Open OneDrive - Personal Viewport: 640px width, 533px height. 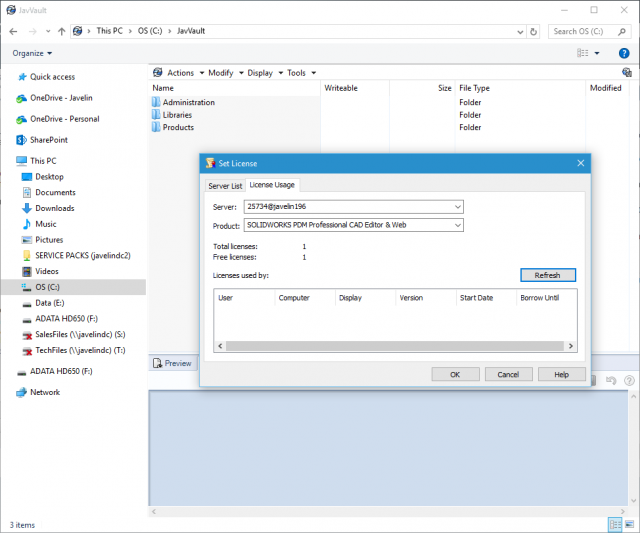(x=64, y=119)
